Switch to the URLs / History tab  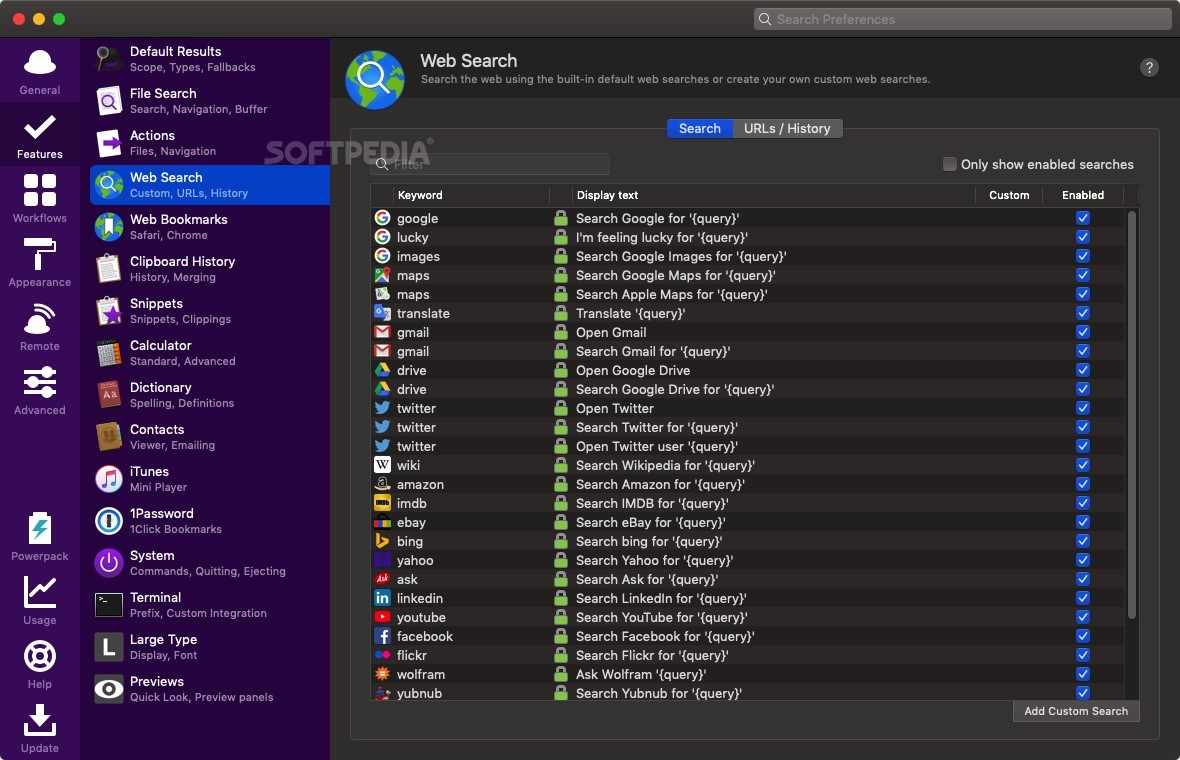(787, 129)
